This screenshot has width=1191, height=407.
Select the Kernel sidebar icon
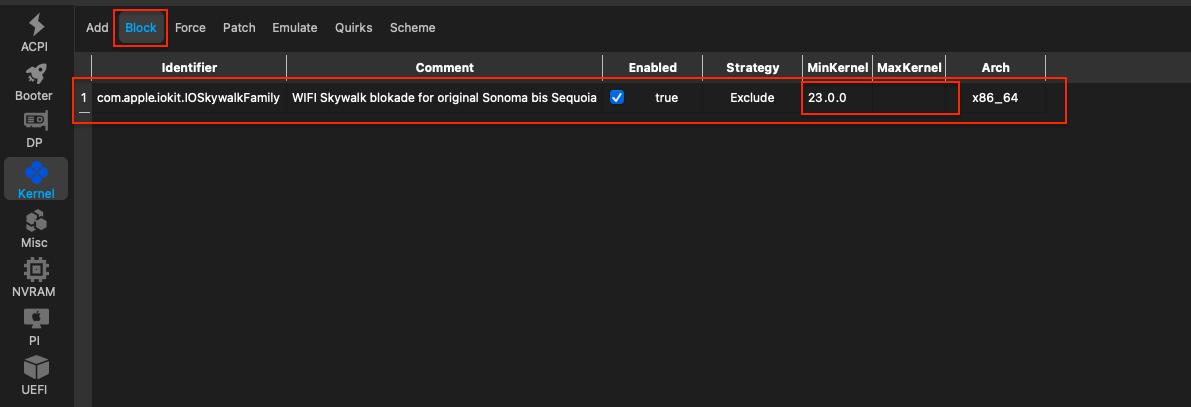[x=36, y=173]
